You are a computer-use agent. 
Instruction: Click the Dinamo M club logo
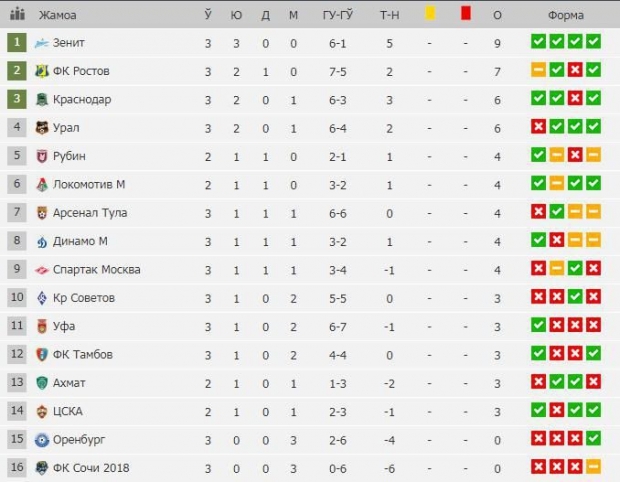pyautogui.click(x=42, y=242)
